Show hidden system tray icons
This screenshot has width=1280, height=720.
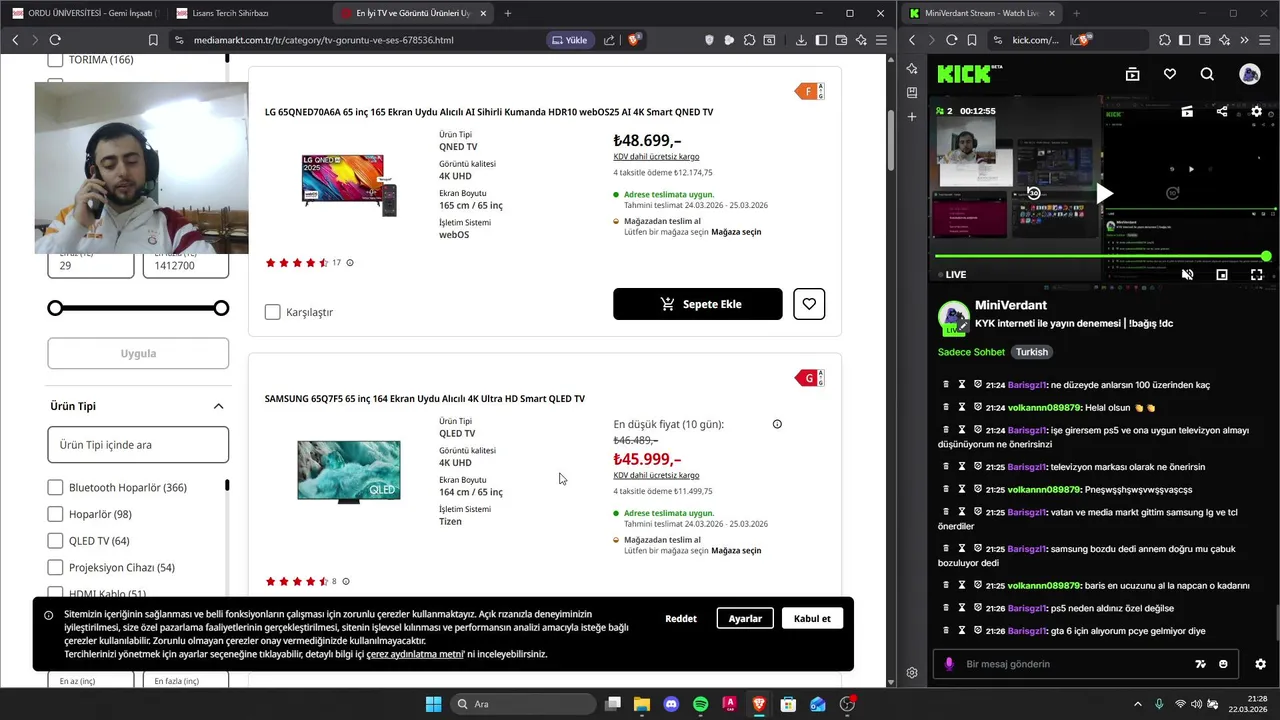click(x=1137, y=704)
